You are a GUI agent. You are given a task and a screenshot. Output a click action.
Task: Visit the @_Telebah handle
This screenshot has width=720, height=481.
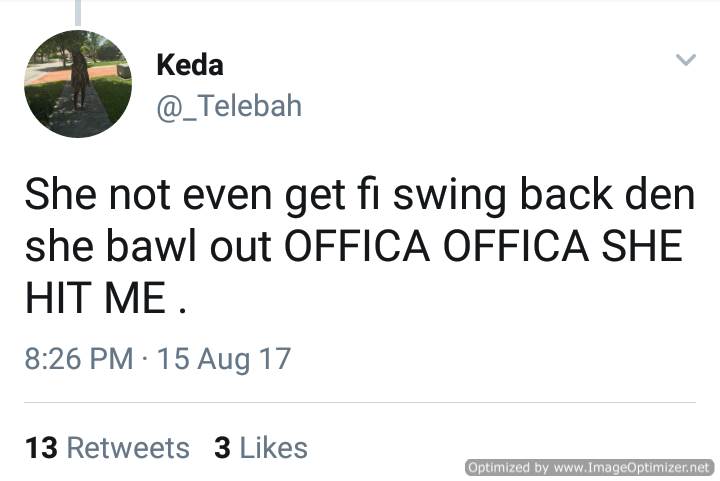coord(229,106)
